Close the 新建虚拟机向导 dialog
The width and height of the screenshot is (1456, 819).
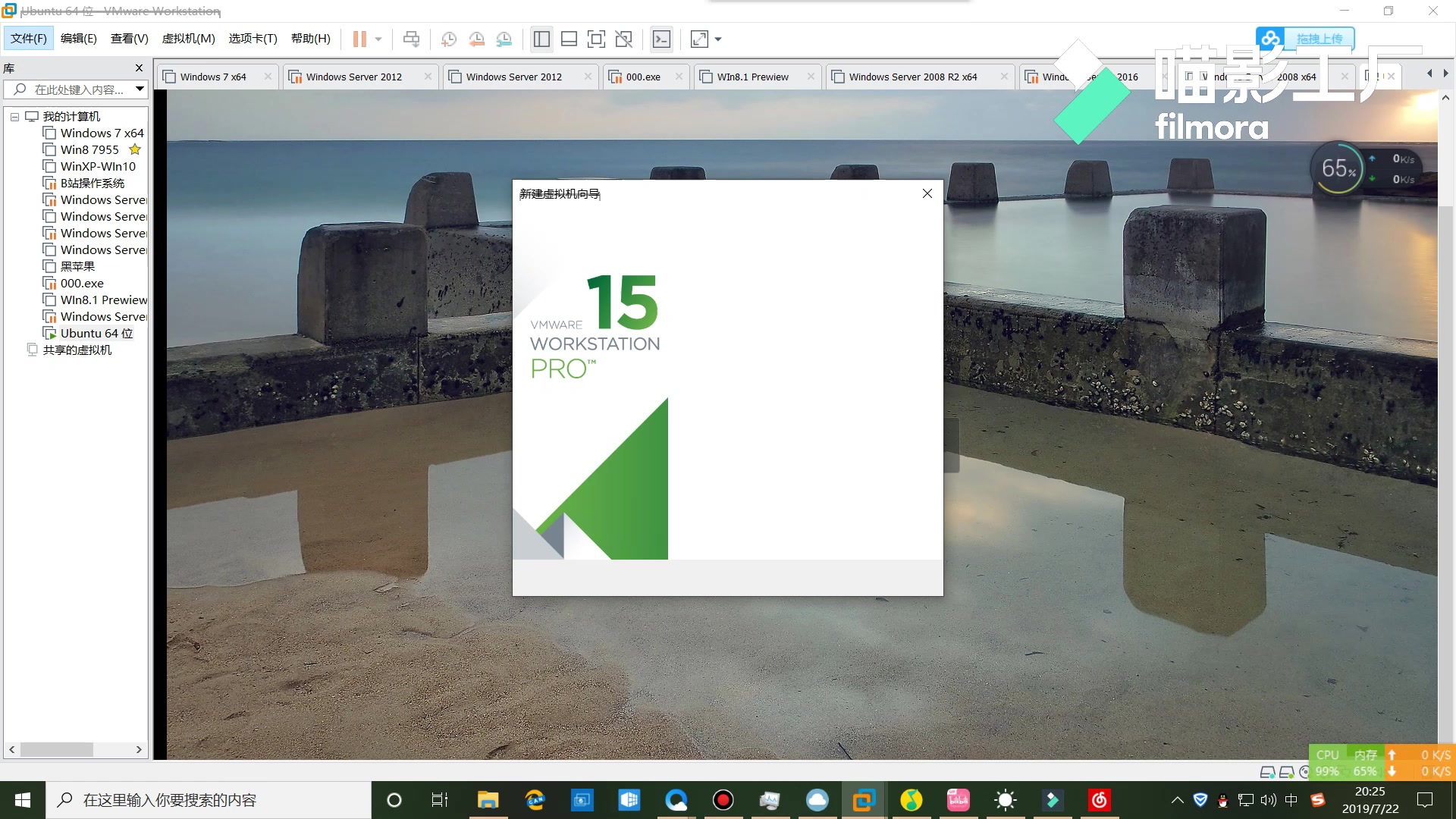pyautogui.click(x=927, y=193)
